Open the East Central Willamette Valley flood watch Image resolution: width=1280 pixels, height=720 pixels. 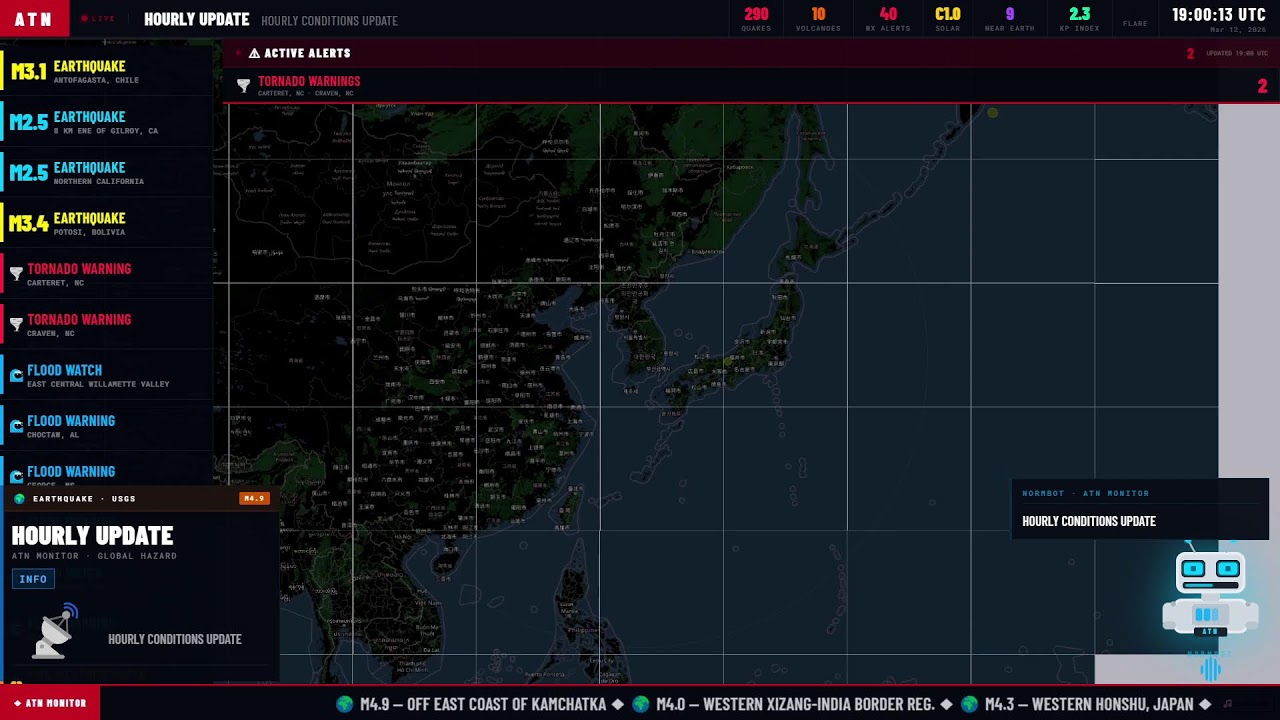click(107, 376)
